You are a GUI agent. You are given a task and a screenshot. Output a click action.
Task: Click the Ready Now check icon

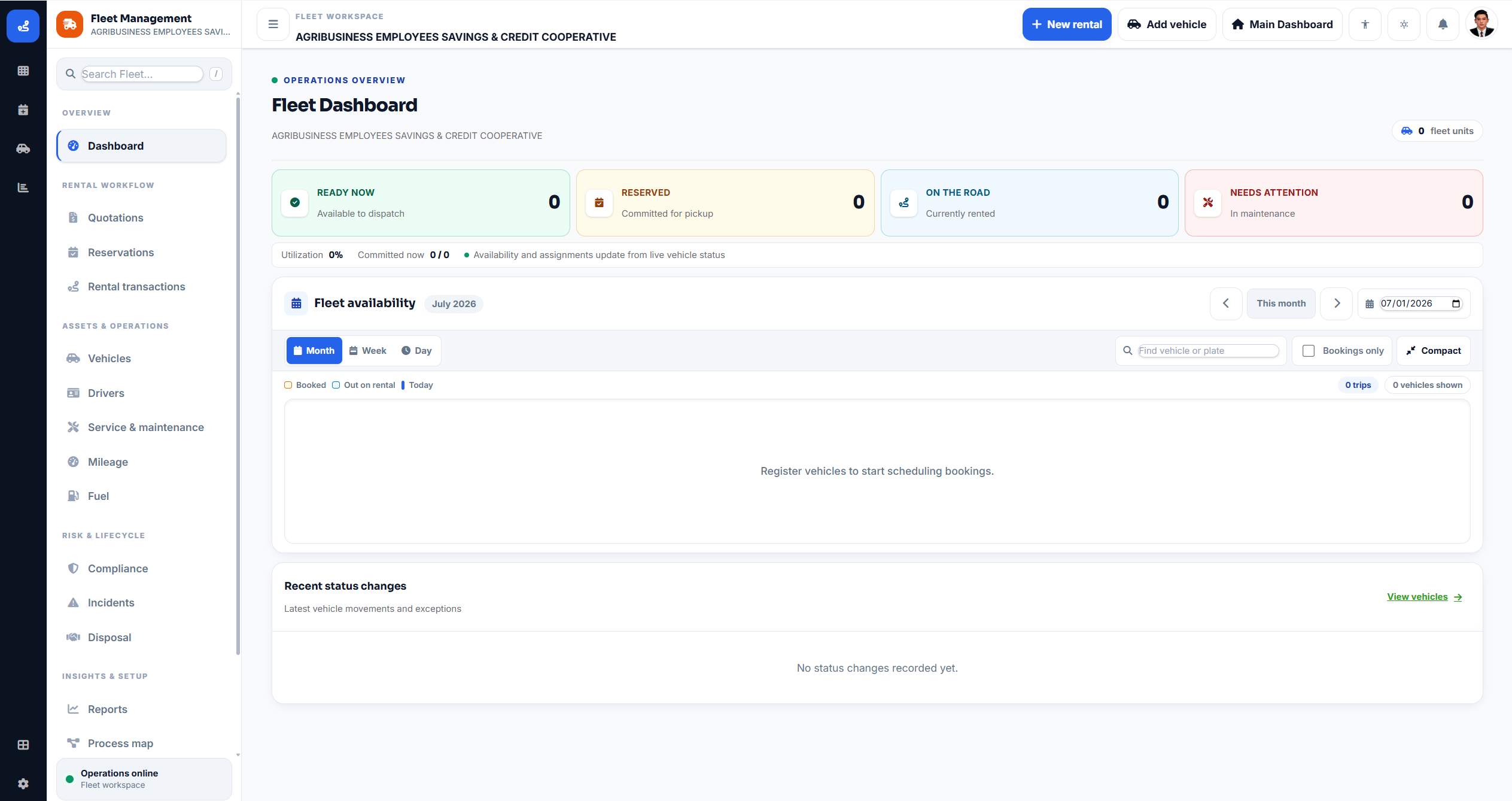[x=295, y=202]
